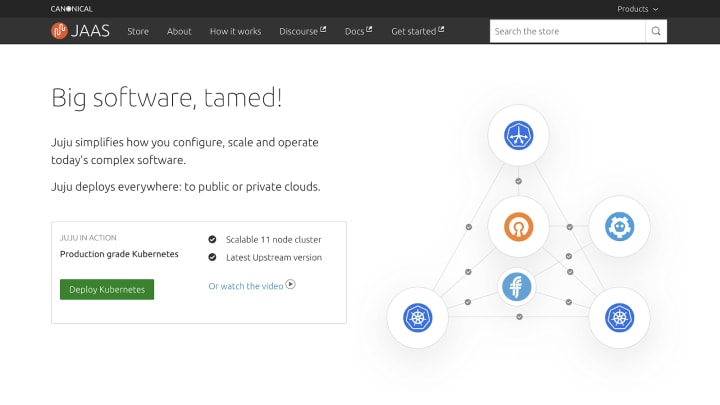Select the lower-left Kubernetes wheel icon
720x405 pixels.
coord(417,317)
